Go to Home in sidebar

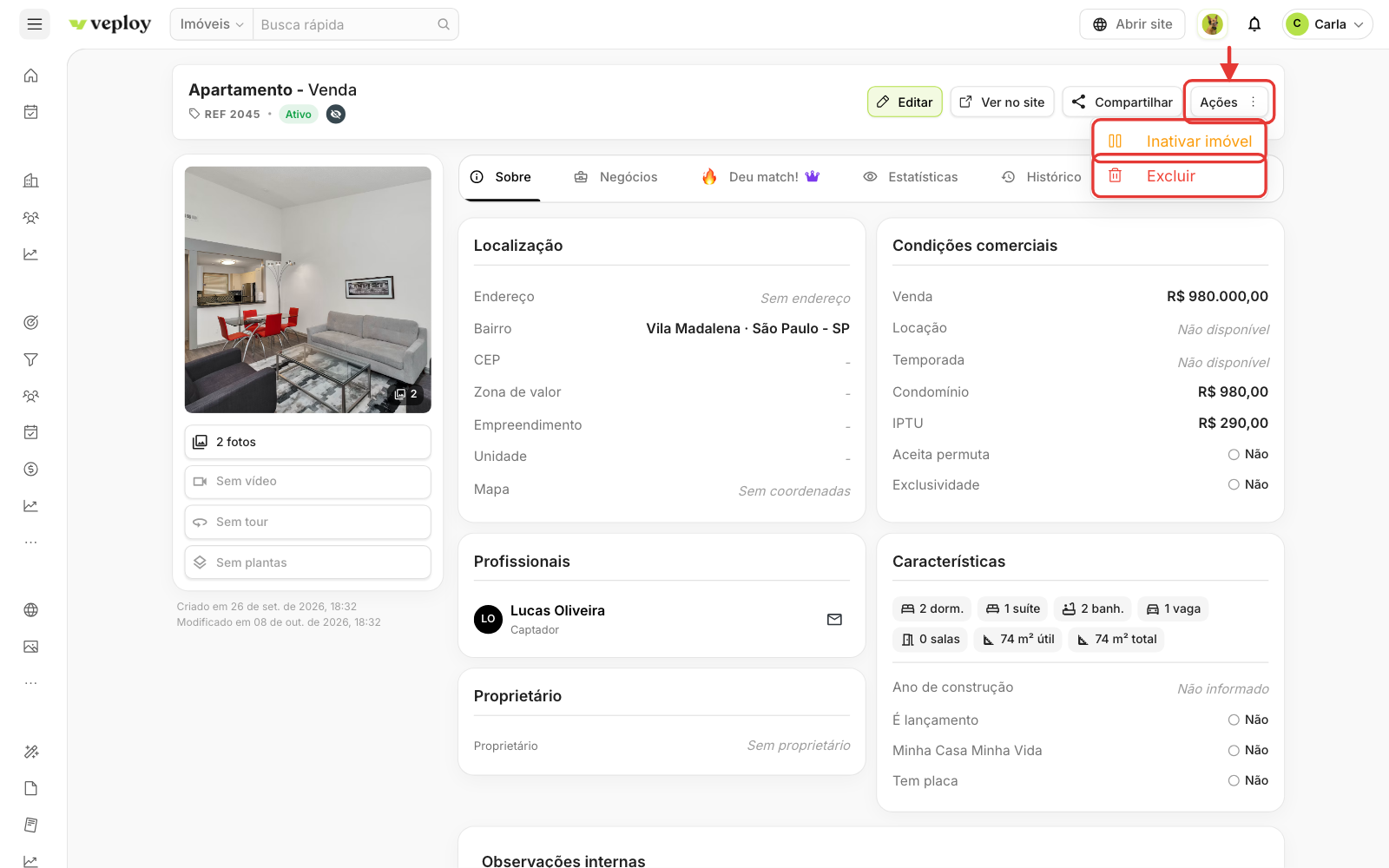point(31,76)
